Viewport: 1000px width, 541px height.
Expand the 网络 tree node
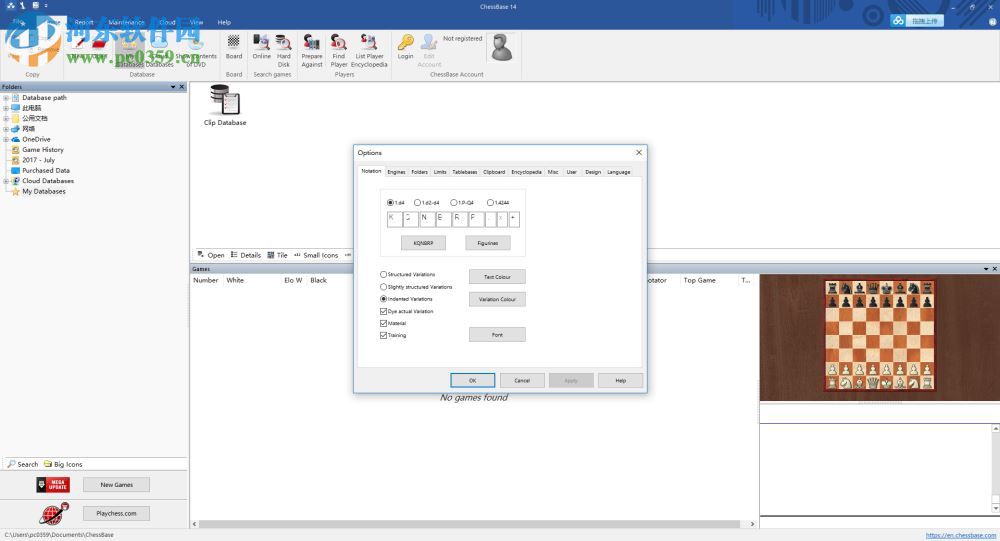point(6,129)
